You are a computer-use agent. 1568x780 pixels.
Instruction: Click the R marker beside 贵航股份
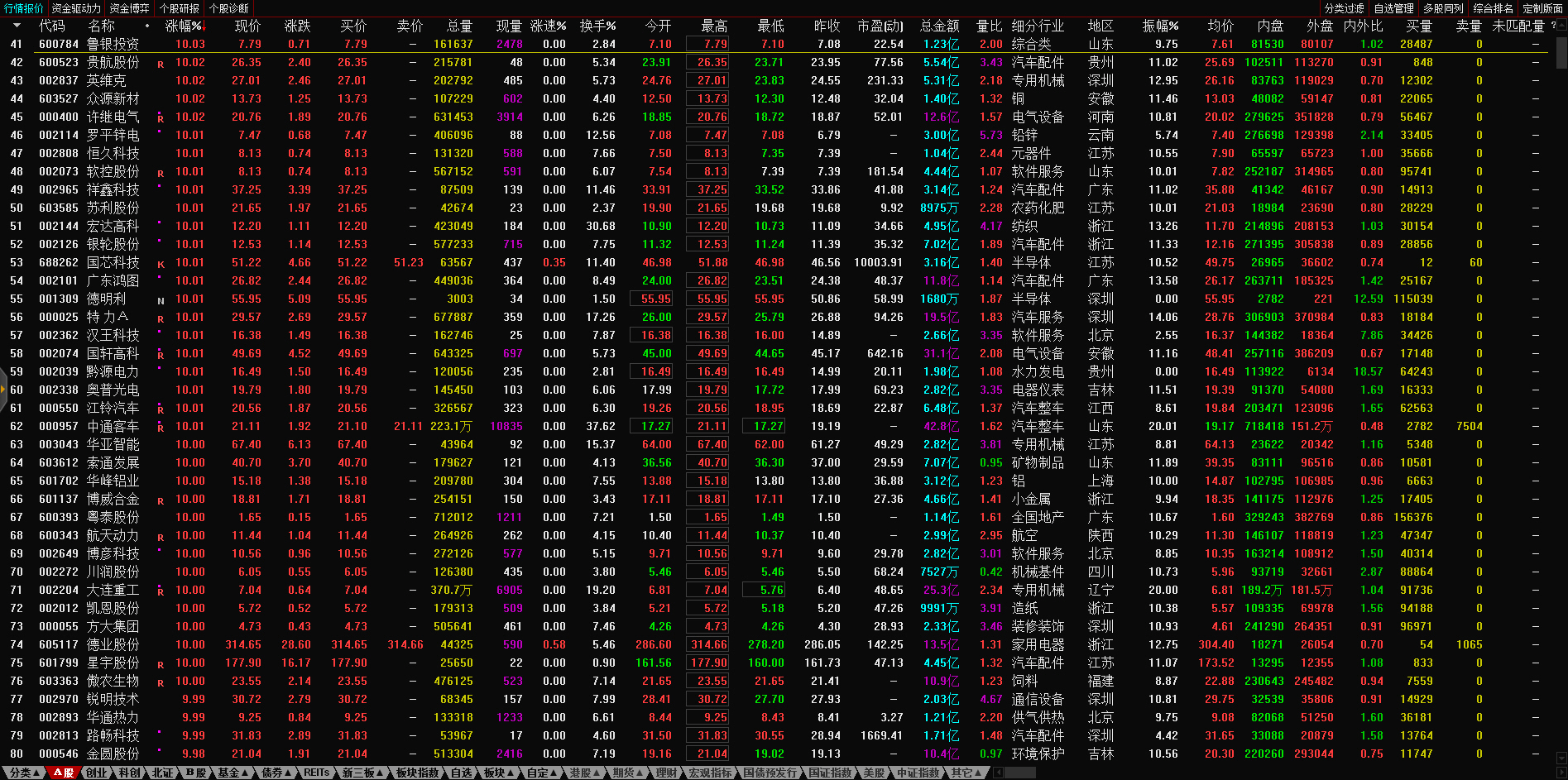(x=161, y=64)
